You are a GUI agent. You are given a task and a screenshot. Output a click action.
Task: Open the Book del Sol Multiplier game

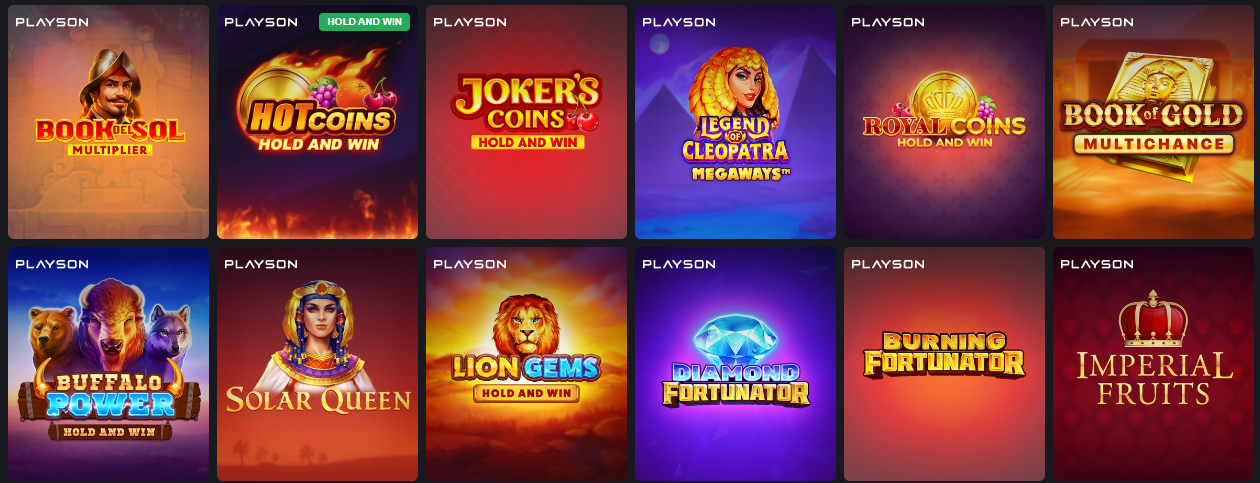(108, 122)
